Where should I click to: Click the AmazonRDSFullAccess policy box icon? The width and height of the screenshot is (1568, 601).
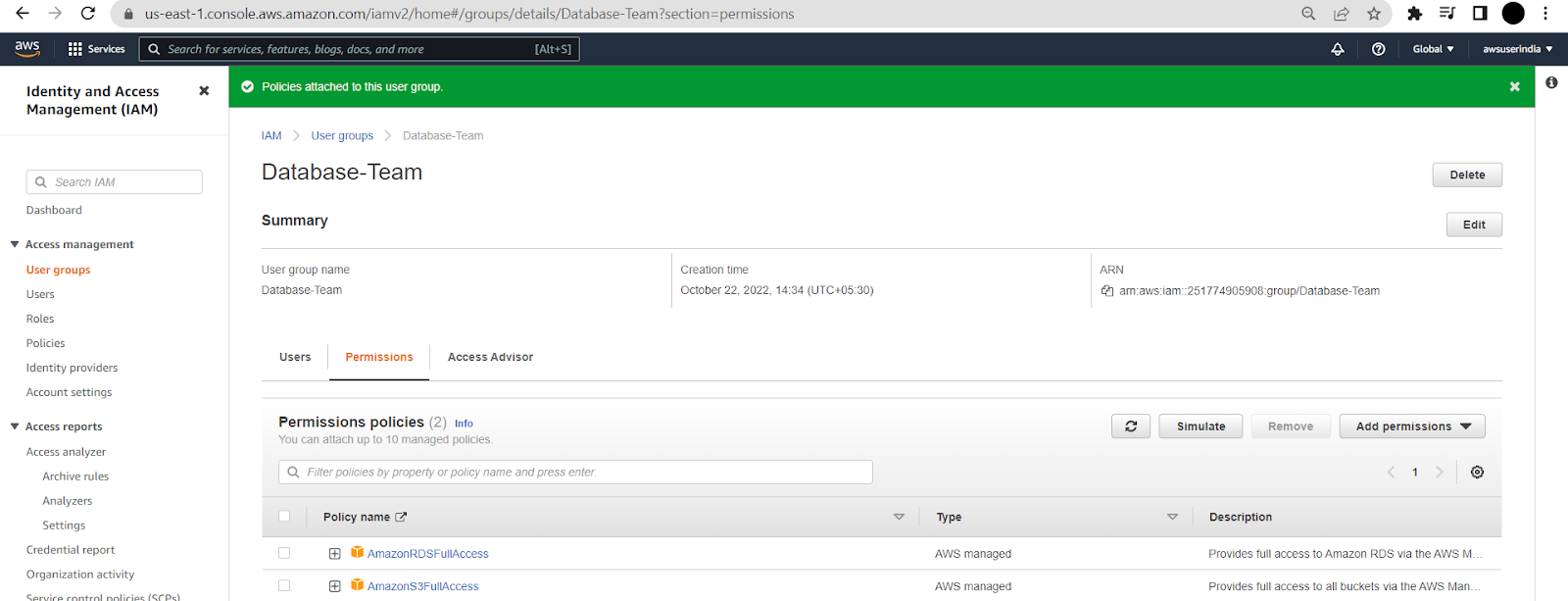(x=358, y=553)
